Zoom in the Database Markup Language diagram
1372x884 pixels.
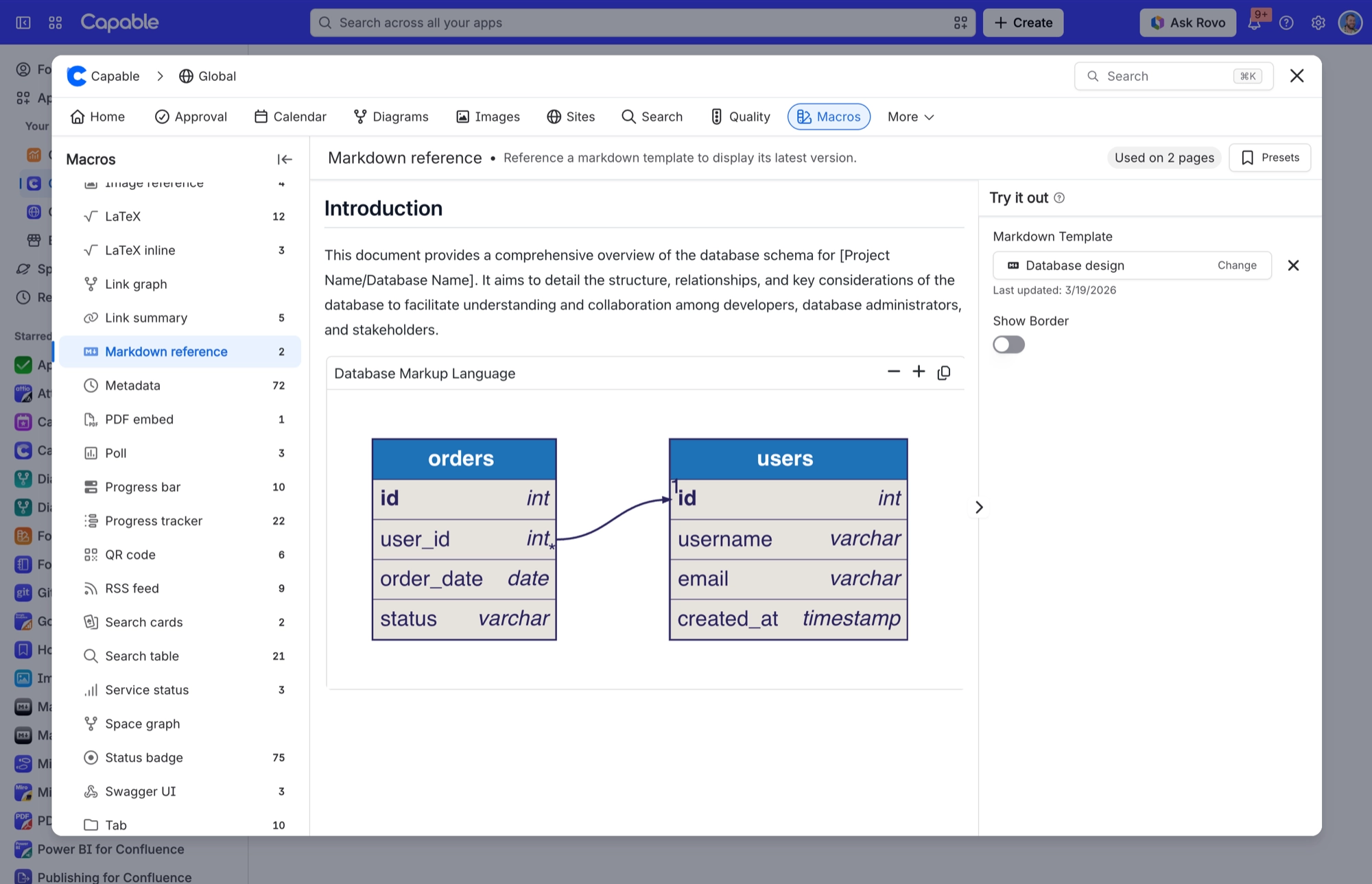pyautogui.click(x=919, y=372)
